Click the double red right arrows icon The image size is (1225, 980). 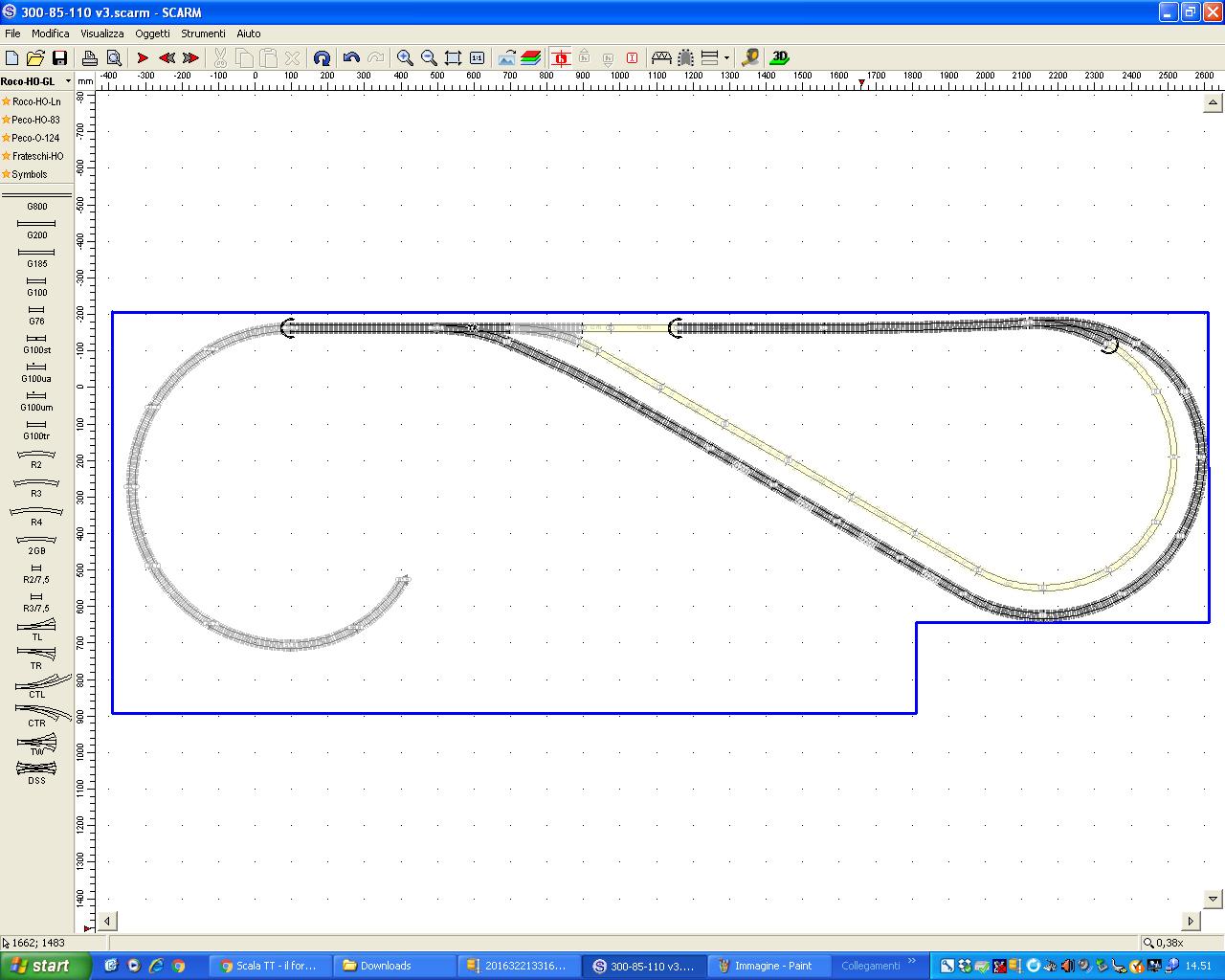[x=190, y=57]
